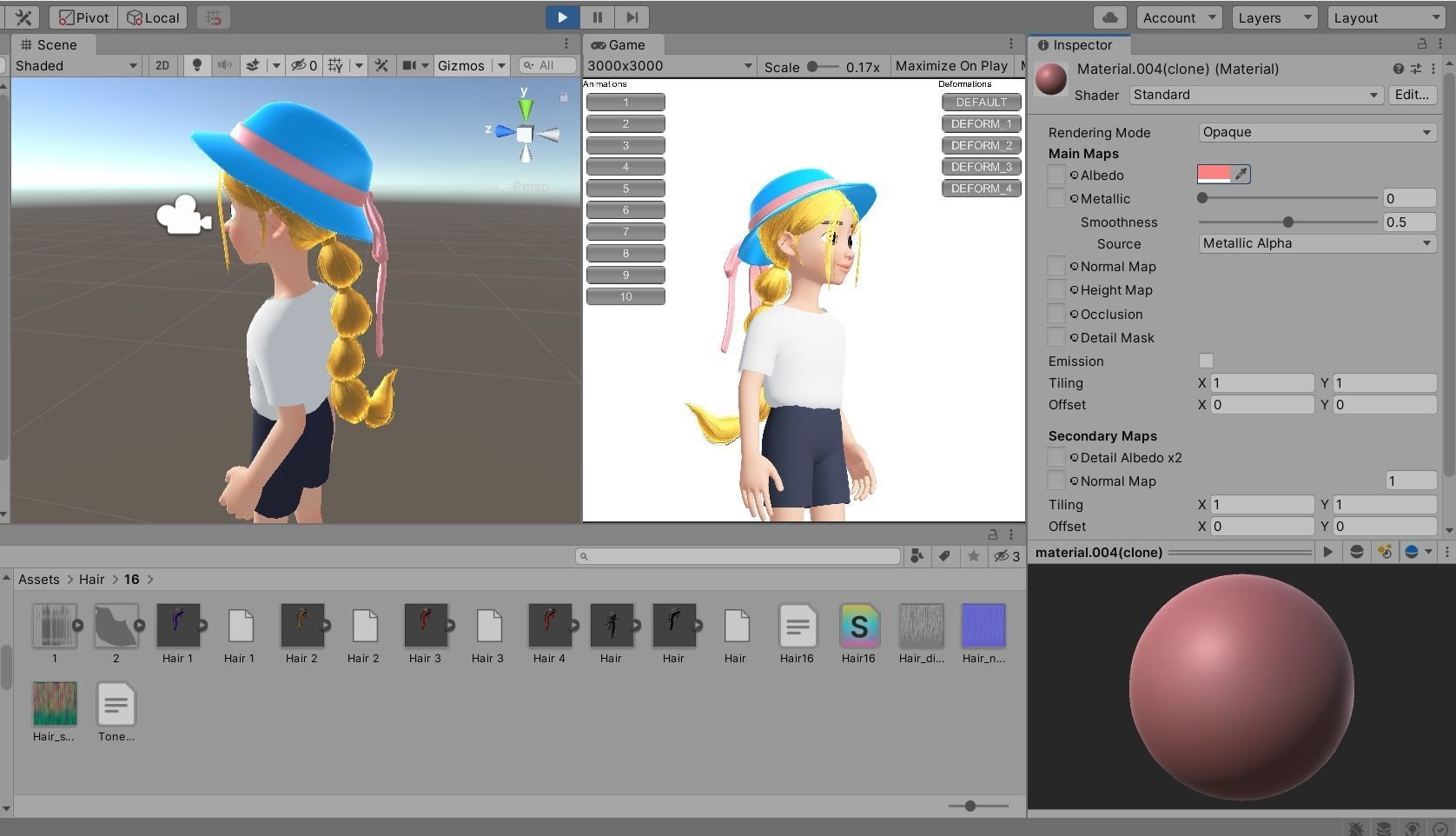The height and width of the screenshot is (836, 1456).
Task: Click the Hair breadcrumb in the Project path
Action: click(x=91, y=580)
